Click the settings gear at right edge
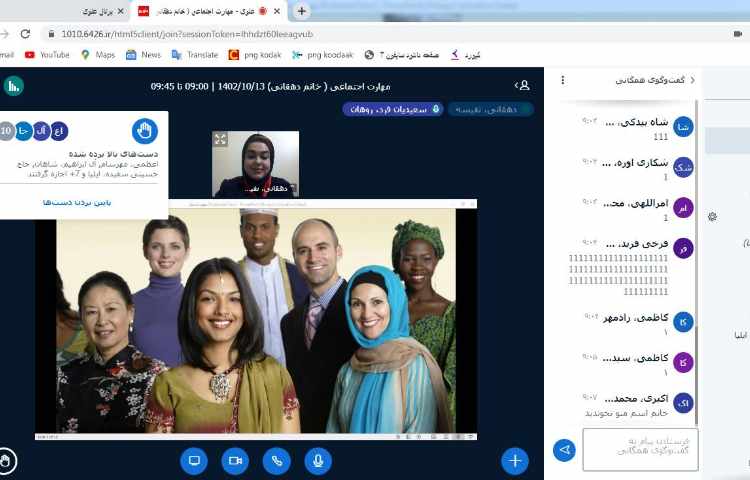This screenshot has height=480, width=750. coord(712,217)
